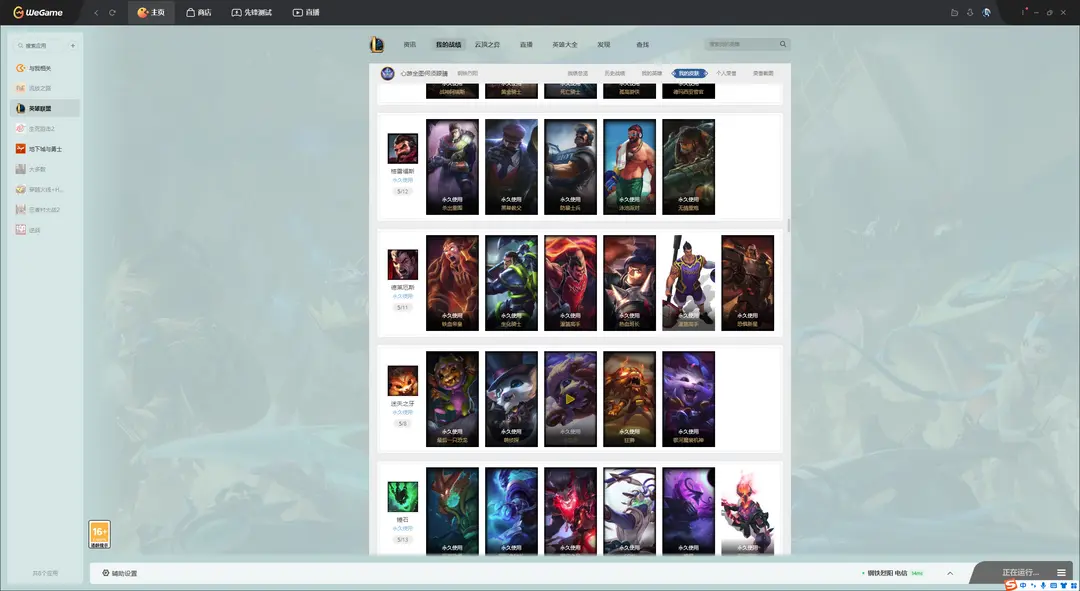Image resolution: width=1080 pixels, height=591 pixels.
Task: Click the Sogou input tray icon
Action: tap(1010, 585)
